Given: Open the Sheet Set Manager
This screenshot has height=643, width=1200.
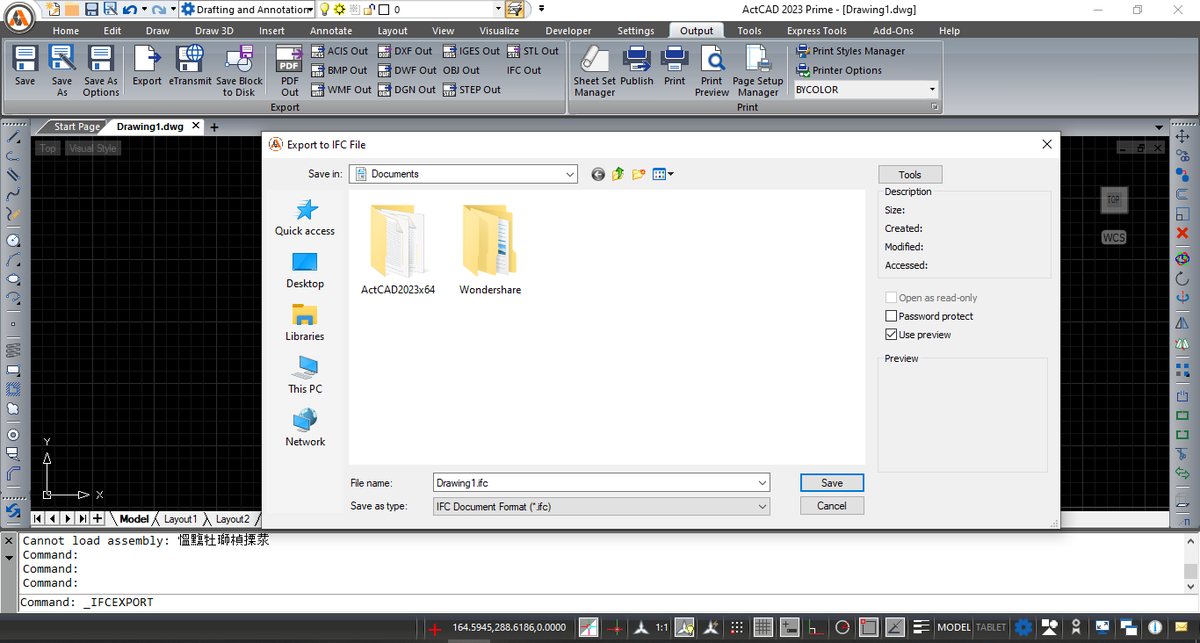Looking at the screenshot, I should [x=595, y=70].
